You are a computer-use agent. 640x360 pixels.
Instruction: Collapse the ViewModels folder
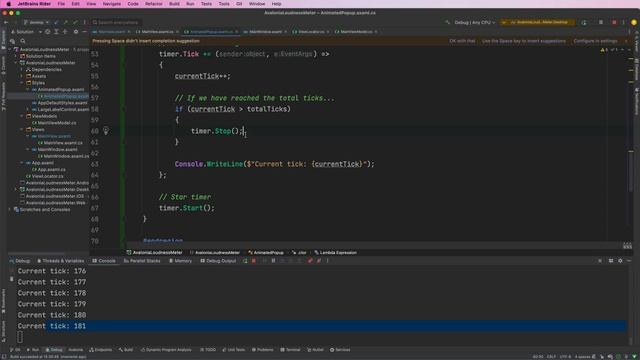pyautogui.click(x=22, y=116)
